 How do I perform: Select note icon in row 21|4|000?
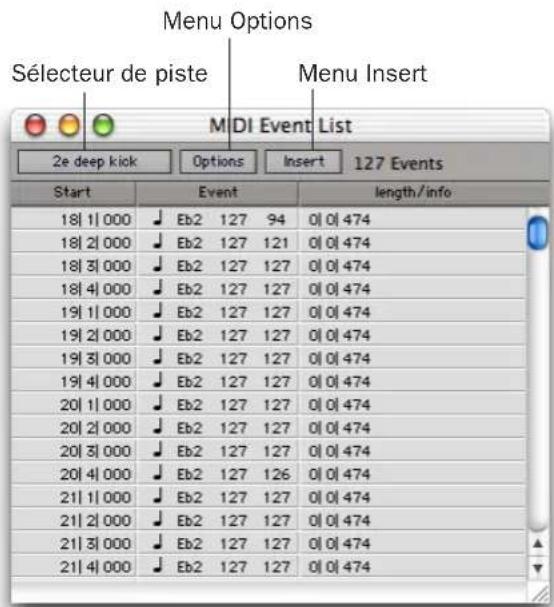click(157, 566)
